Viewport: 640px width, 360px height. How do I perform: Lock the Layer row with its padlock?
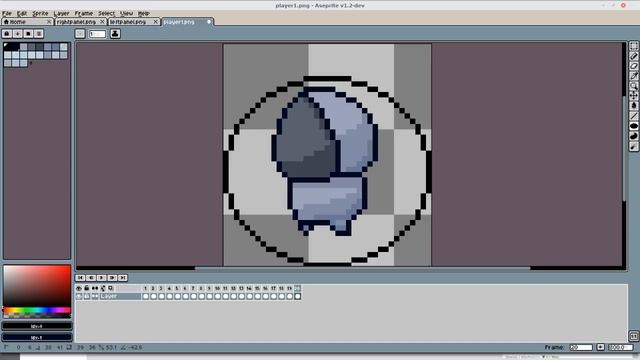(x=87, y=296)
